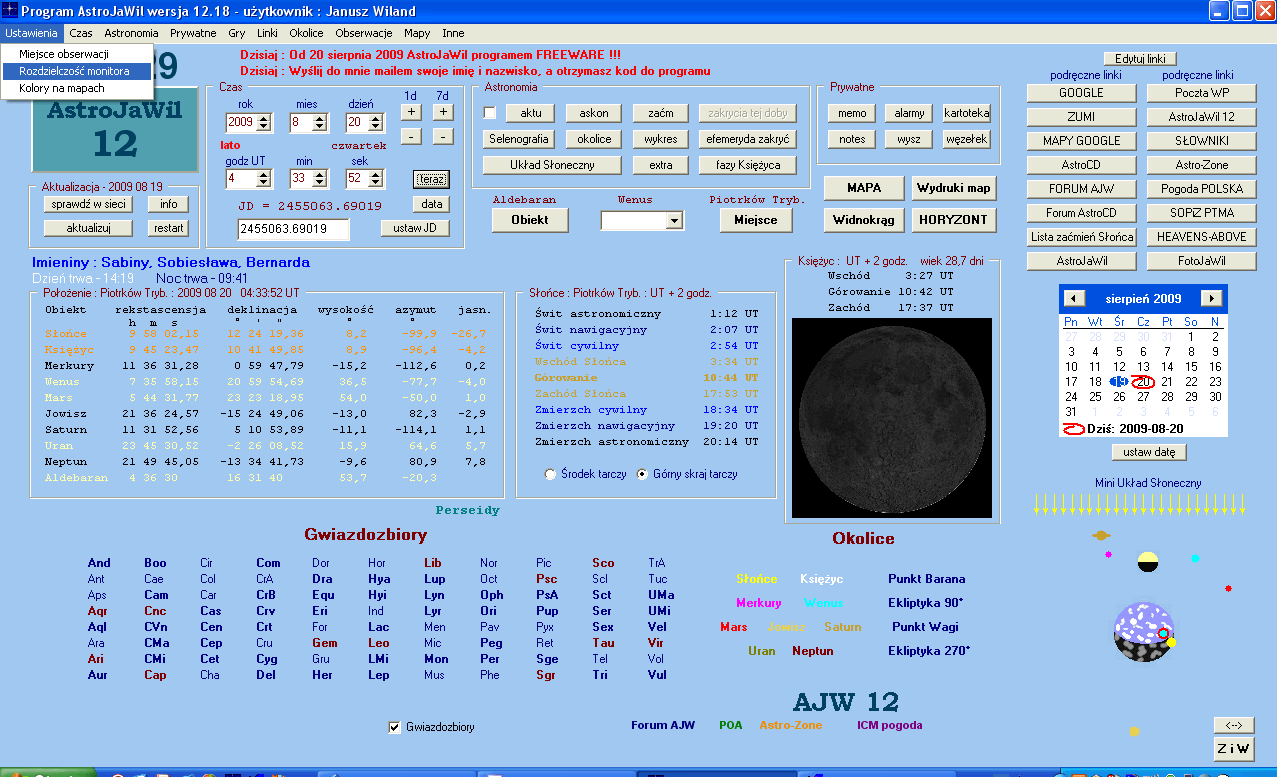Image resolution: width=1277 pixels, height=777 pixels.
Task: Select day 21 in the calendar
Action: click(x=1167, y=382)
